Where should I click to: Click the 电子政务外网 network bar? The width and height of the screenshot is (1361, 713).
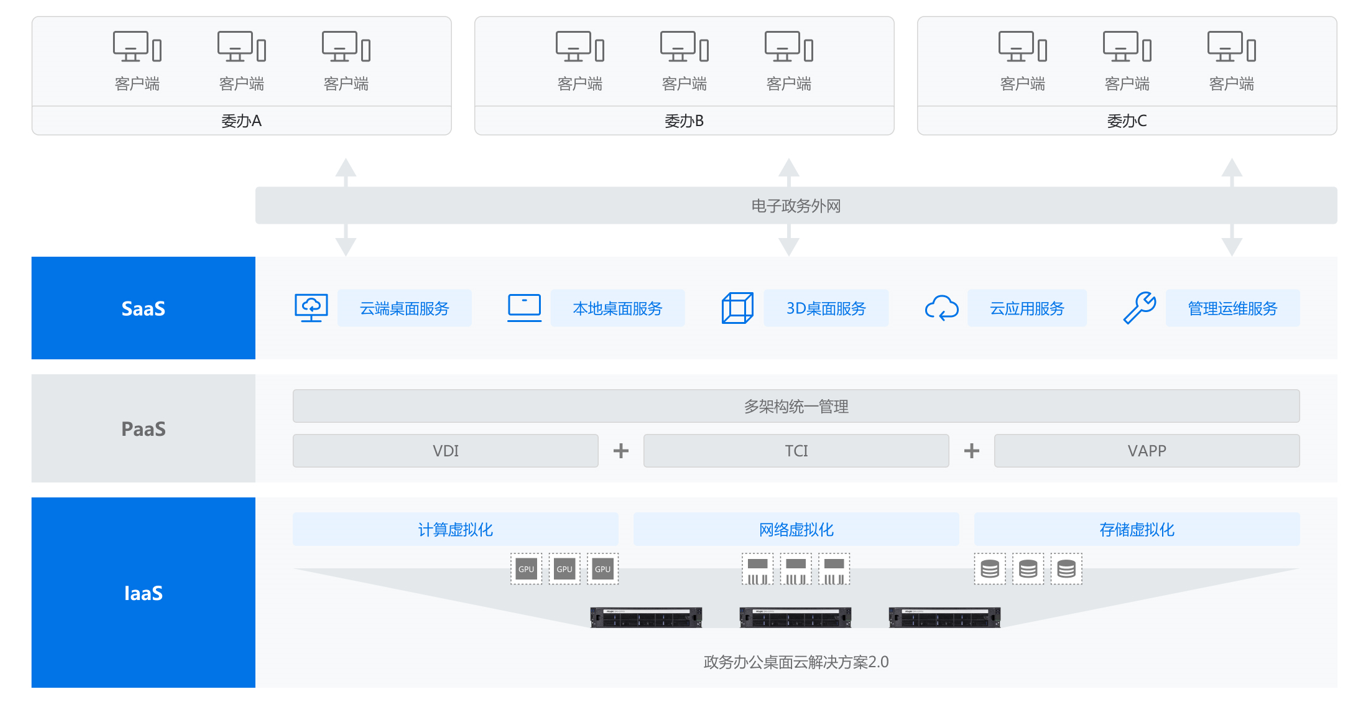(796, 206)
